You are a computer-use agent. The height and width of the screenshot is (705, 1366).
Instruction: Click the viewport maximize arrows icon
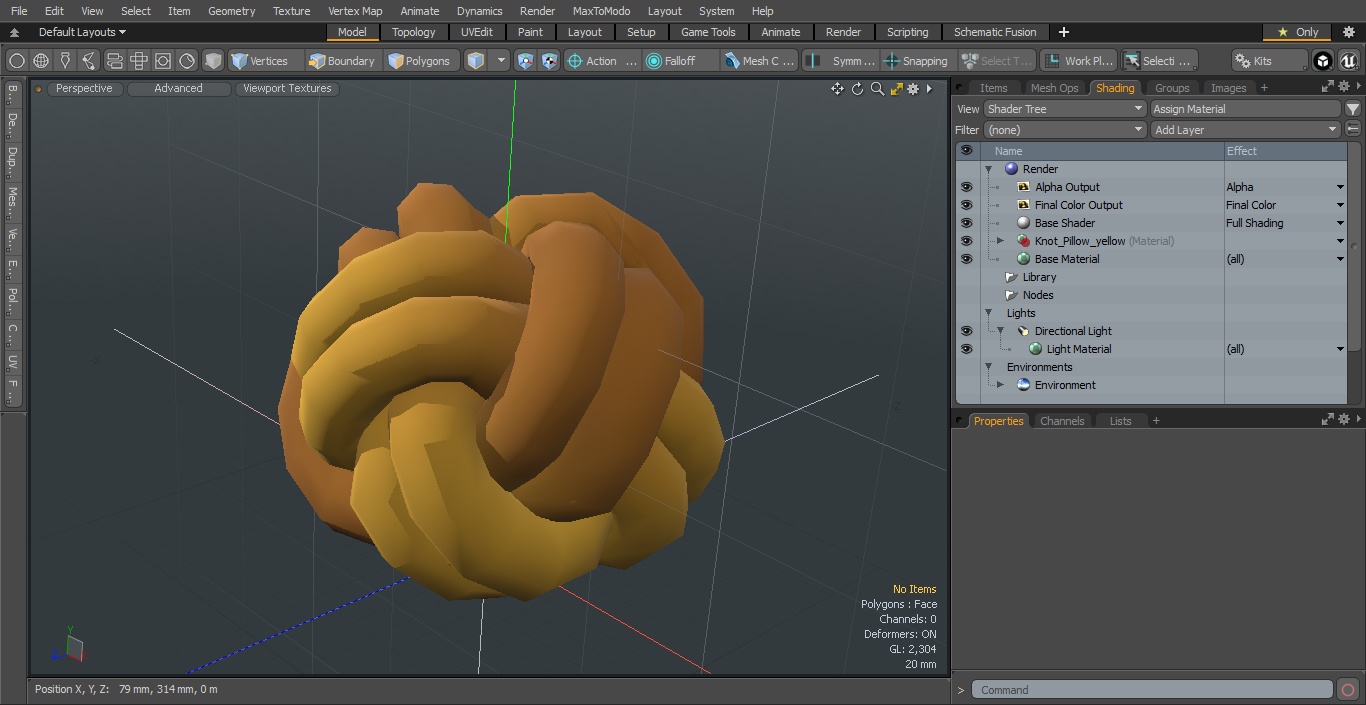[x=896, y=89]
